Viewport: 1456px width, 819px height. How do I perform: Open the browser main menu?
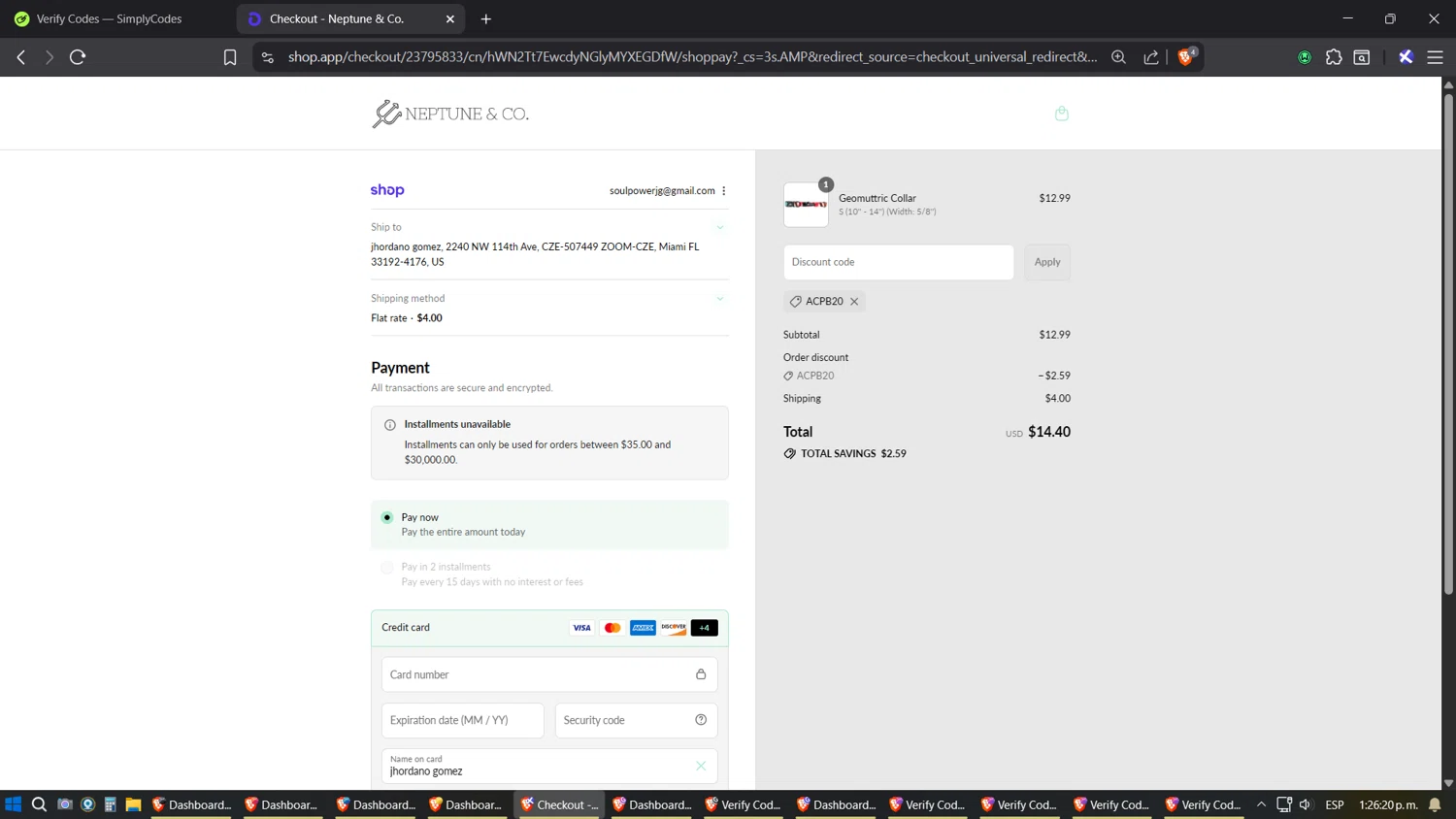pos(1435,57)
